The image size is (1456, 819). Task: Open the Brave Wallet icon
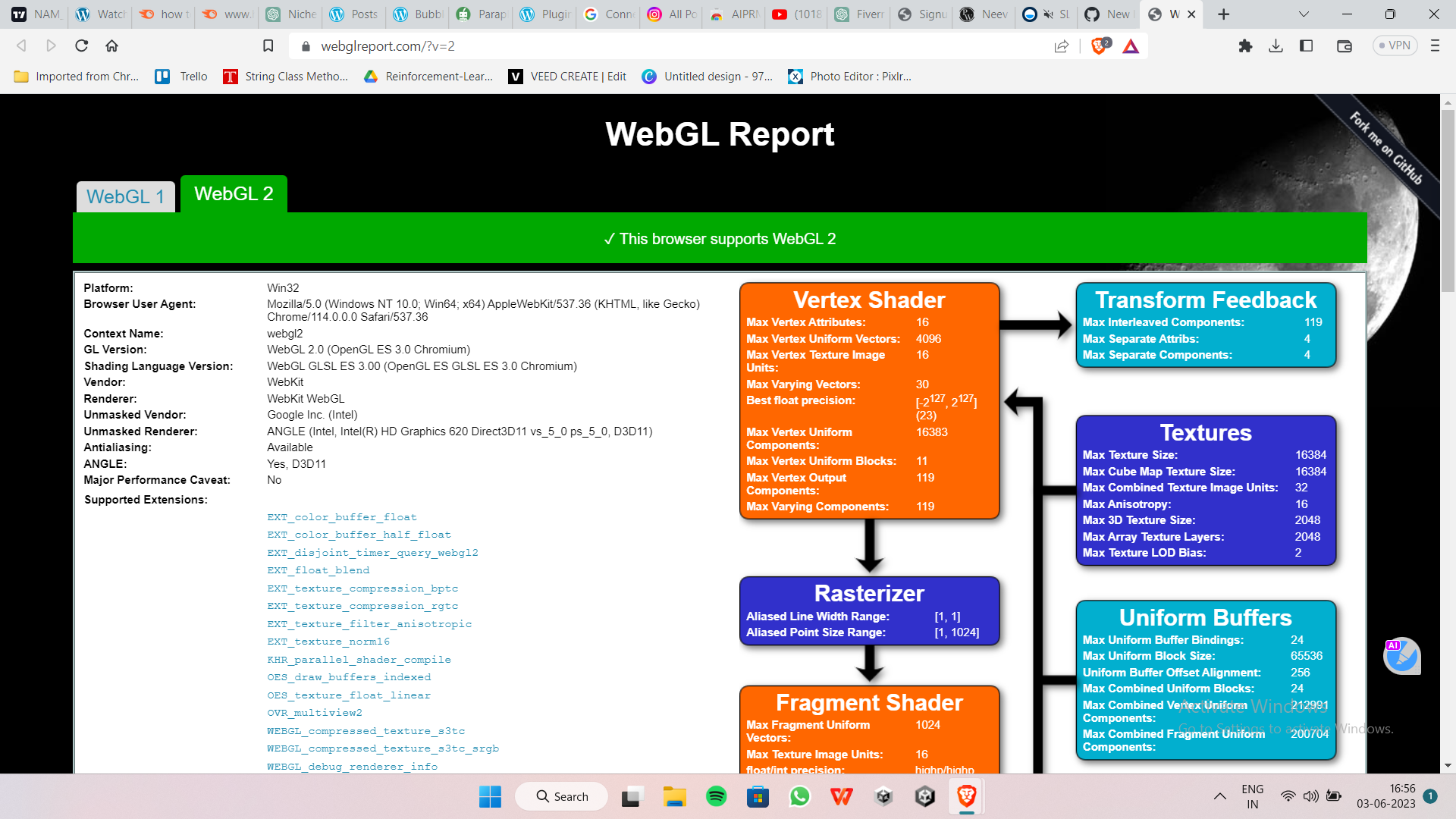coord(1345,45)
